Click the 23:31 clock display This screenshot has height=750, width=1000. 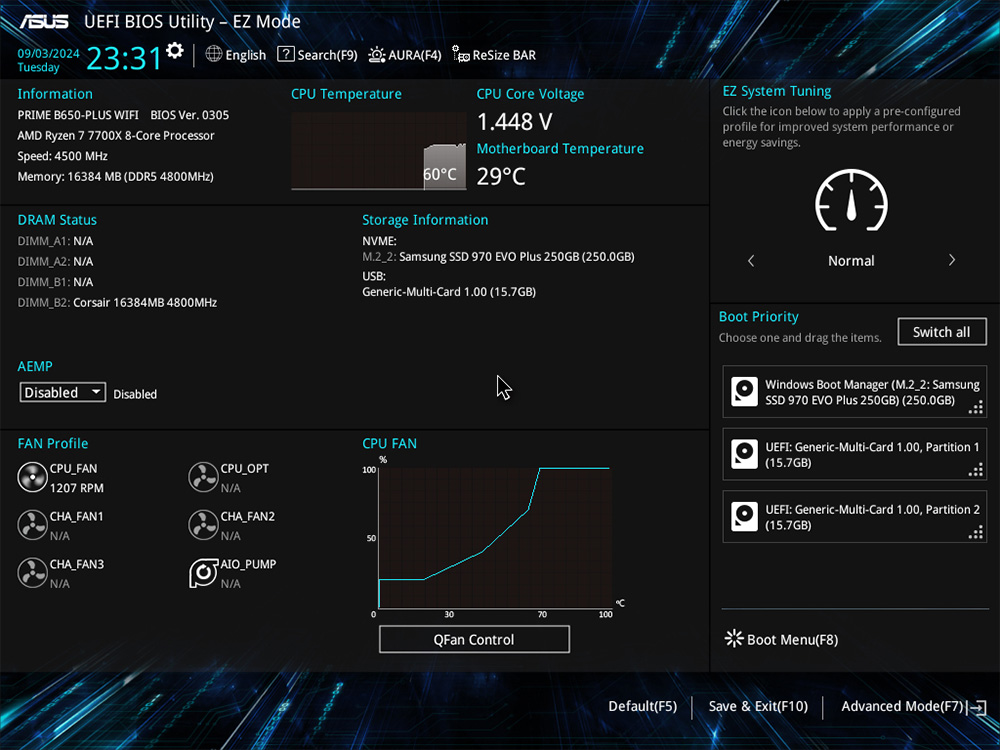(124, 57)
